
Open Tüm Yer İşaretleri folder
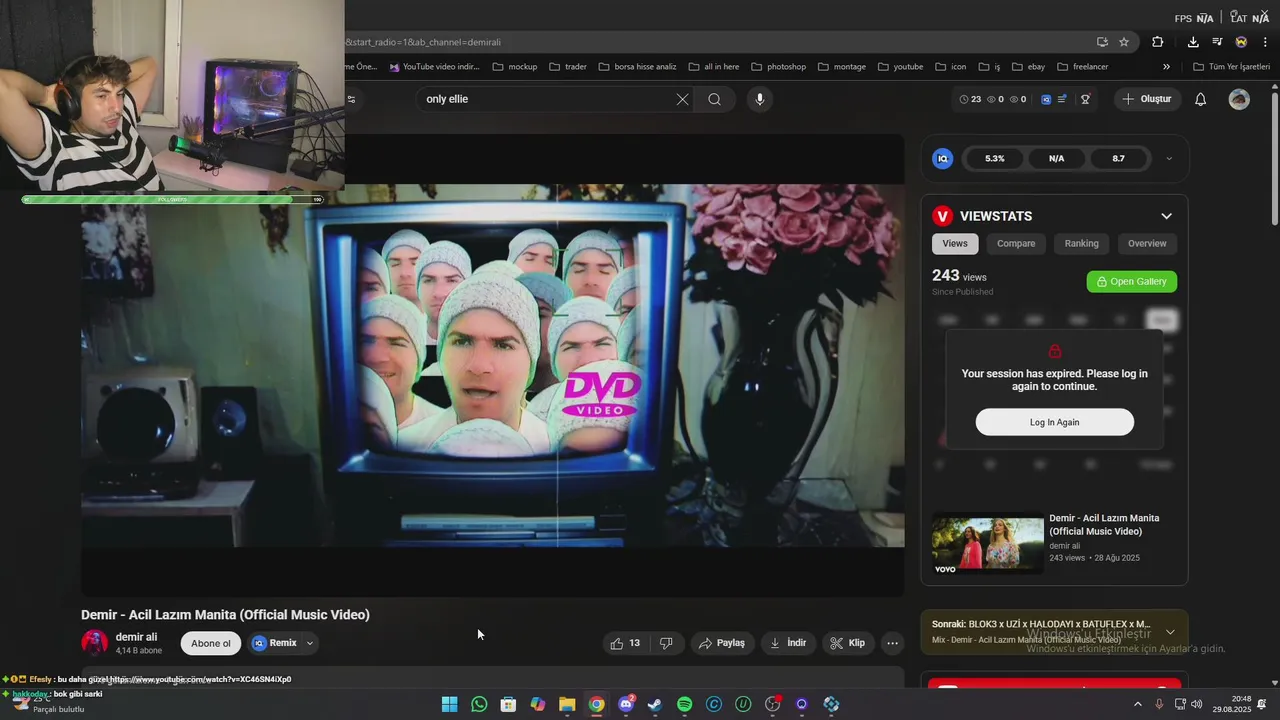(1231, 67)
